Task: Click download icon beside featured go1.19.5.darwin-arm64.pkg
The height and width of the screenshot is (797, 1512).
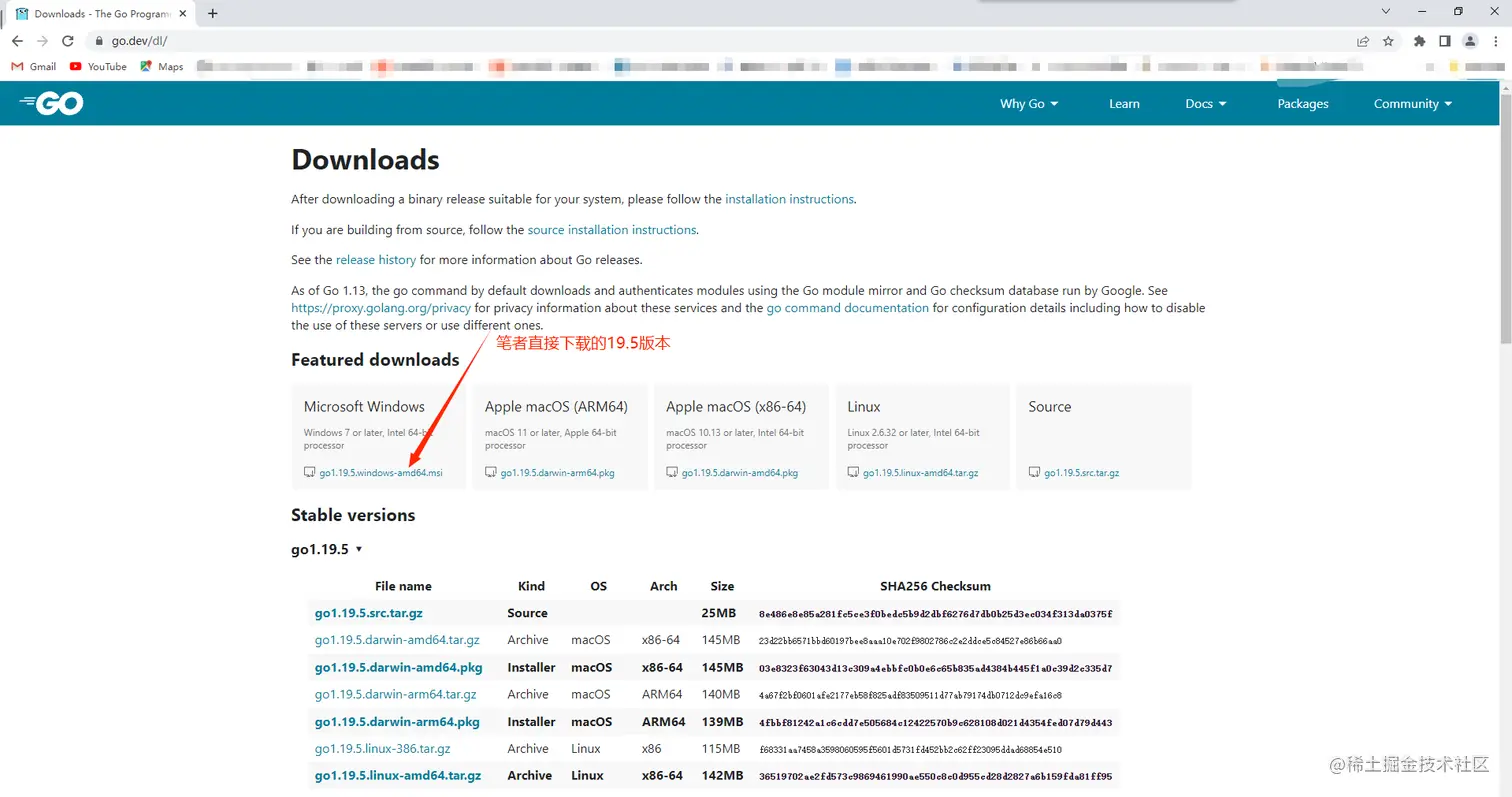Action: tap(491, 473)
